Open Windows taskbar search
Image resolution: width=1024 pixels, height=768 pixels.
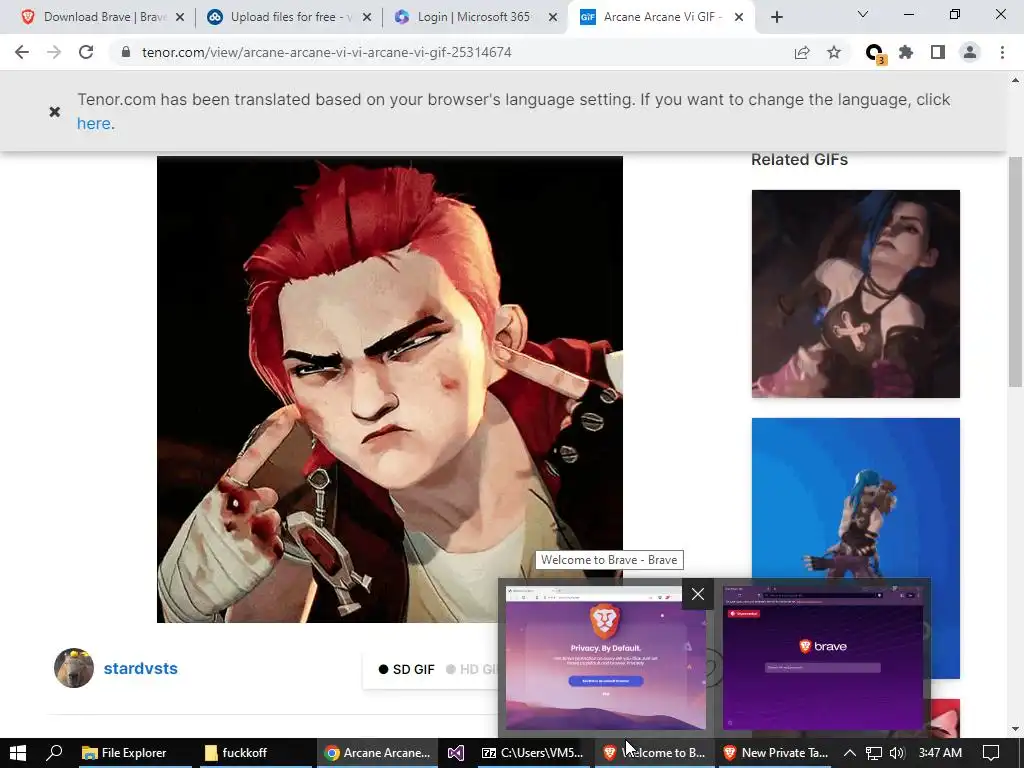[x=55, y=753]
